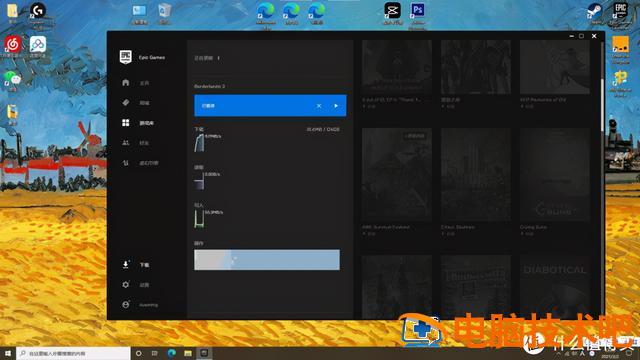Click the Borderlands 3 title text

click(209, 86)
